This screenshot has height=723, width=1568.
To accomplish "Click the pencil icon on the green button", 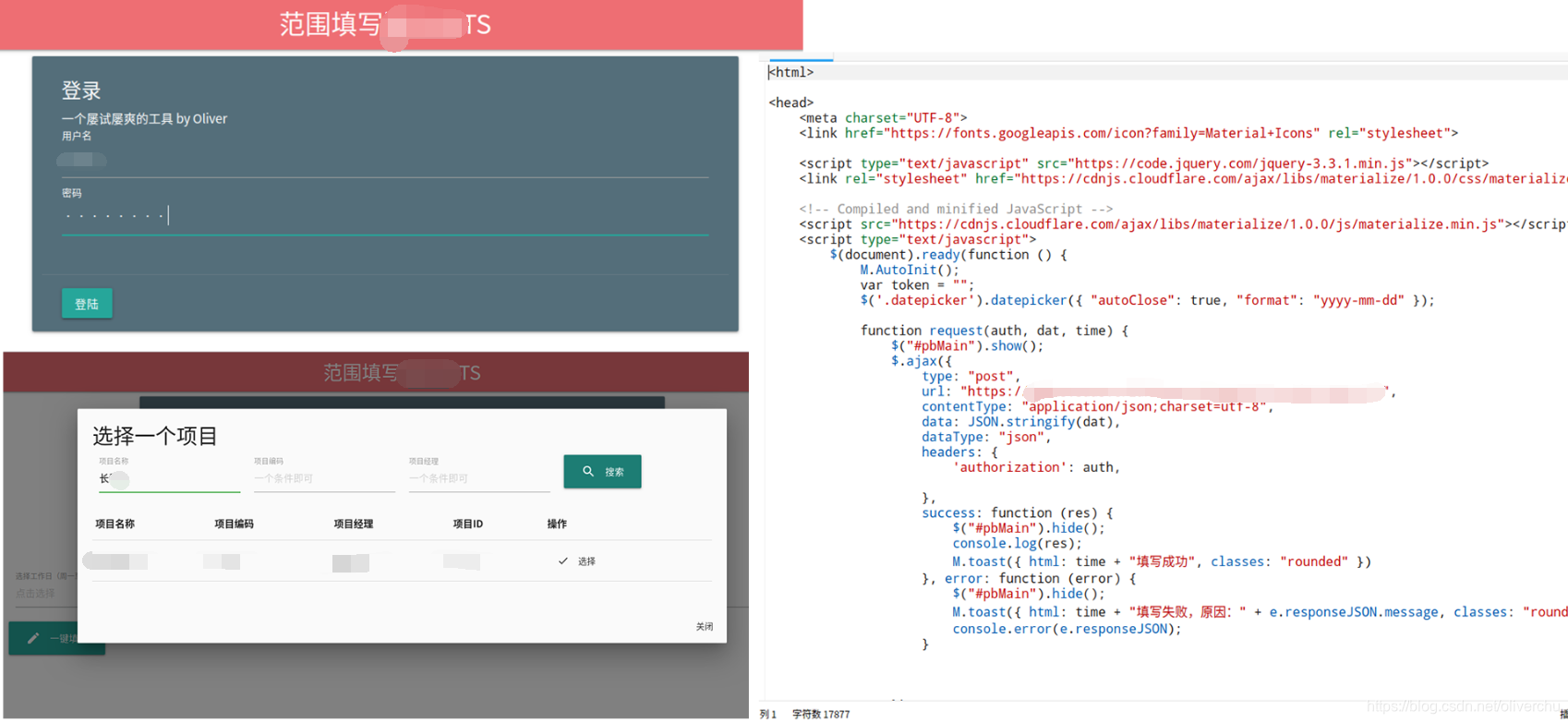I will click(x=33, y=638).
